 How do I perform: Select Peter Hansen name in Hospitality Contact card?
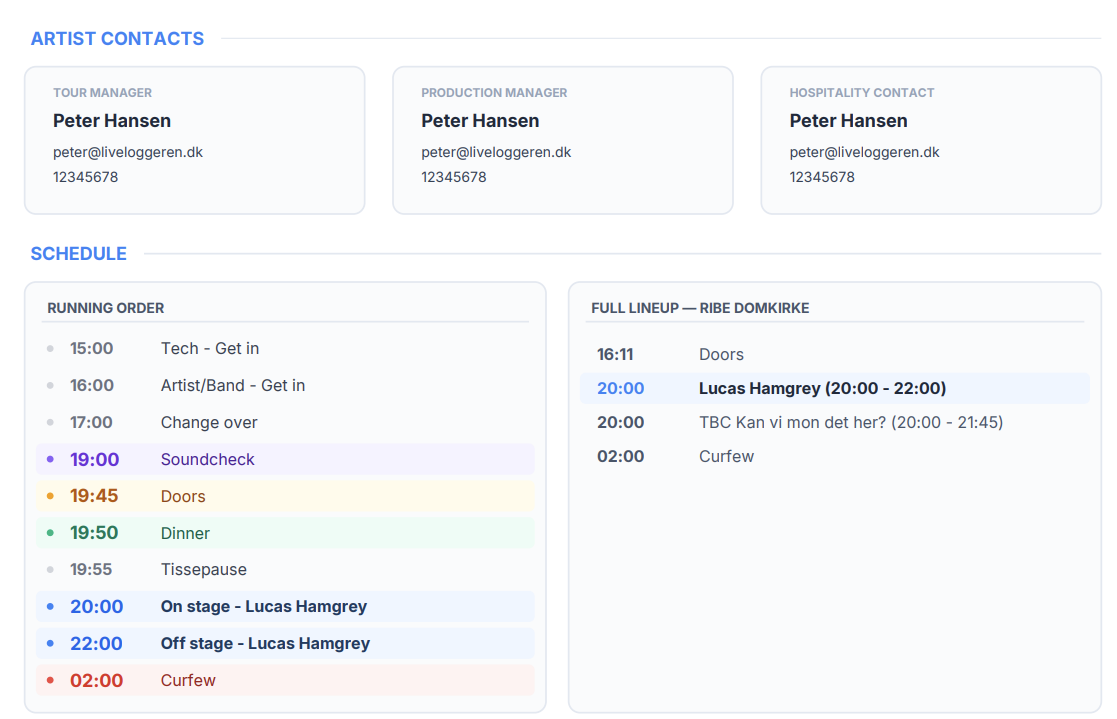coord(848,121)
